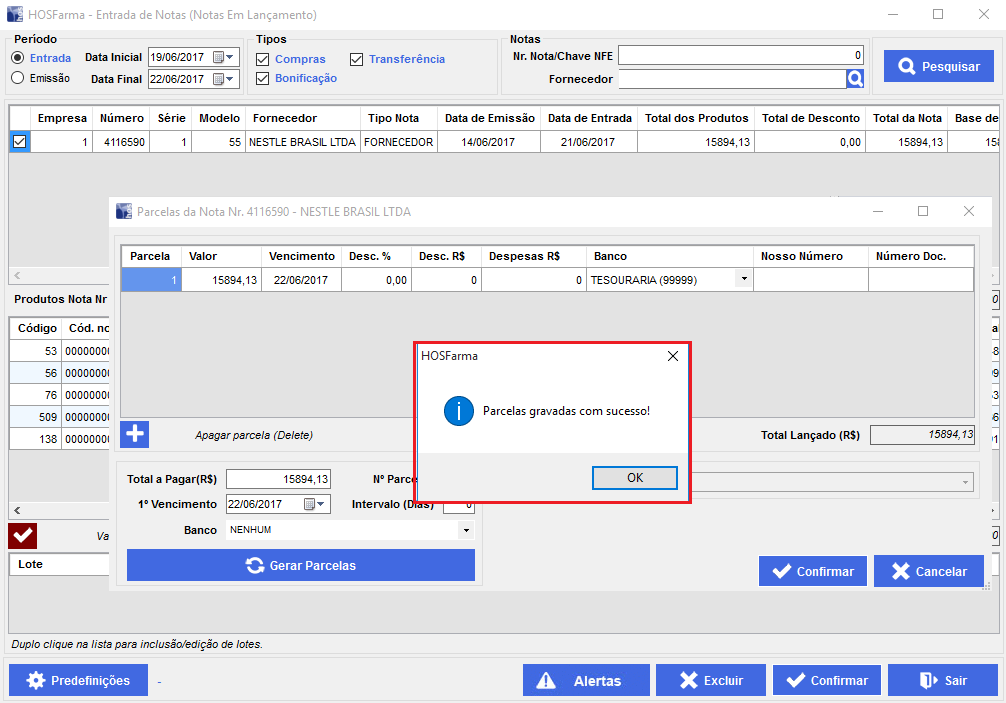
Task: Click the blue plus add-parcela icon
Action: pyautogui.click(x=135, y=434)
